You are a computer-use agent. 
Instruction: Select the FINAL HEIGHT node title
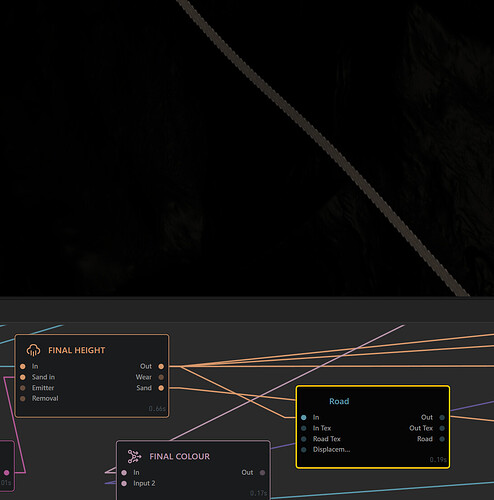(77, 350)
